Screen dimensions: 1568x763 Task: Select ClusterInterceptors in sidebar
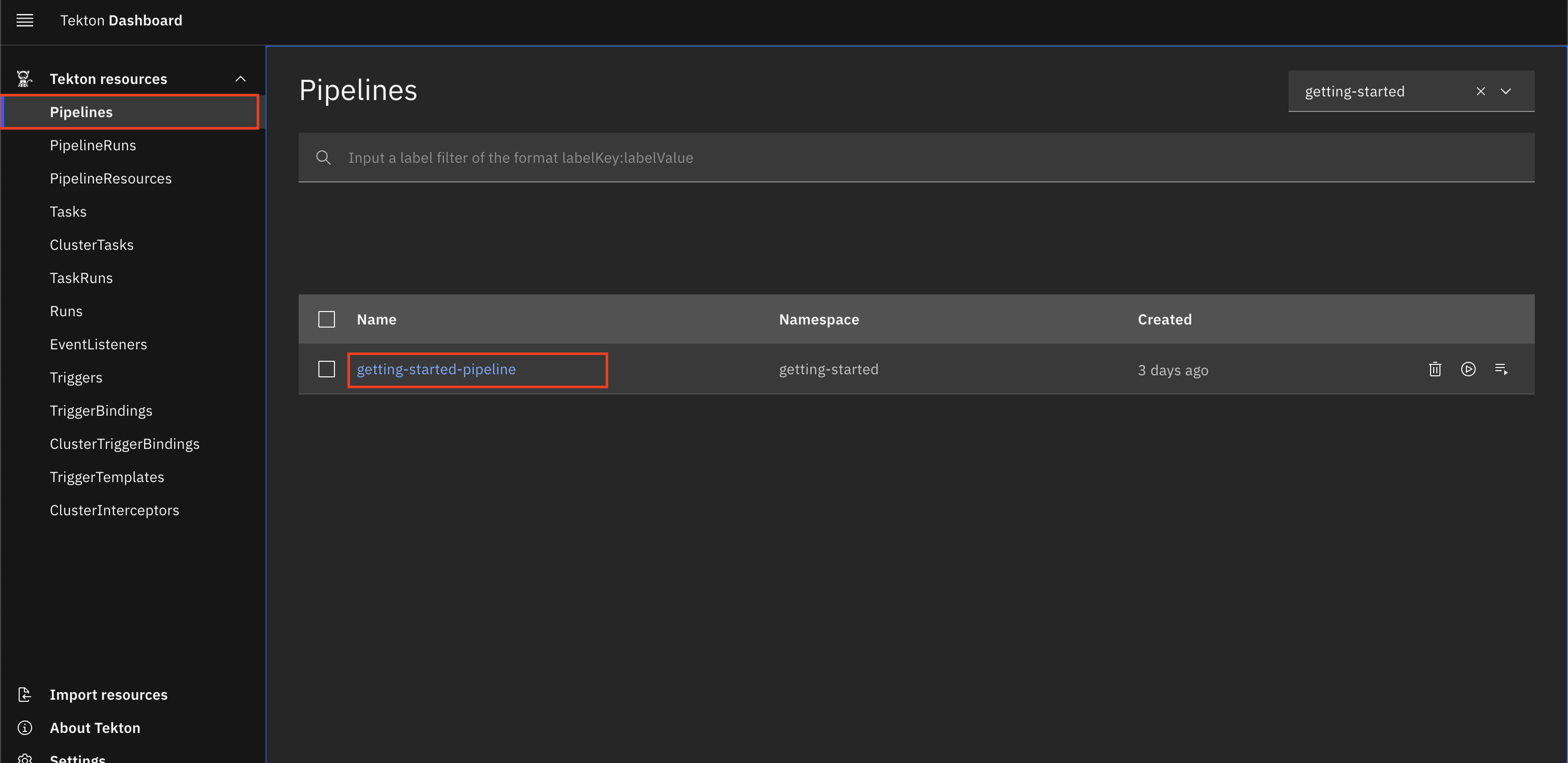[115, 510]
